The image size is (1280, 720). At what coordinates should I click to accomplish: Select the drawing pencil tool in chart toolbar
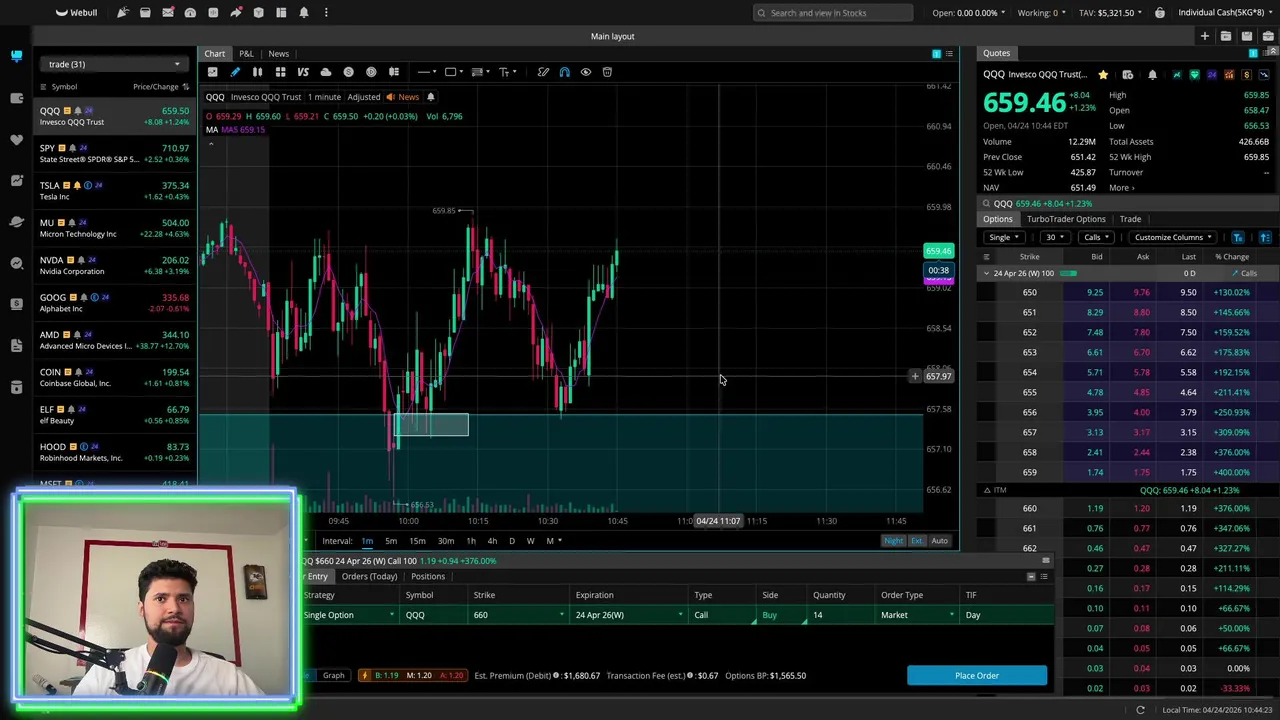click(x=235, y=72)
